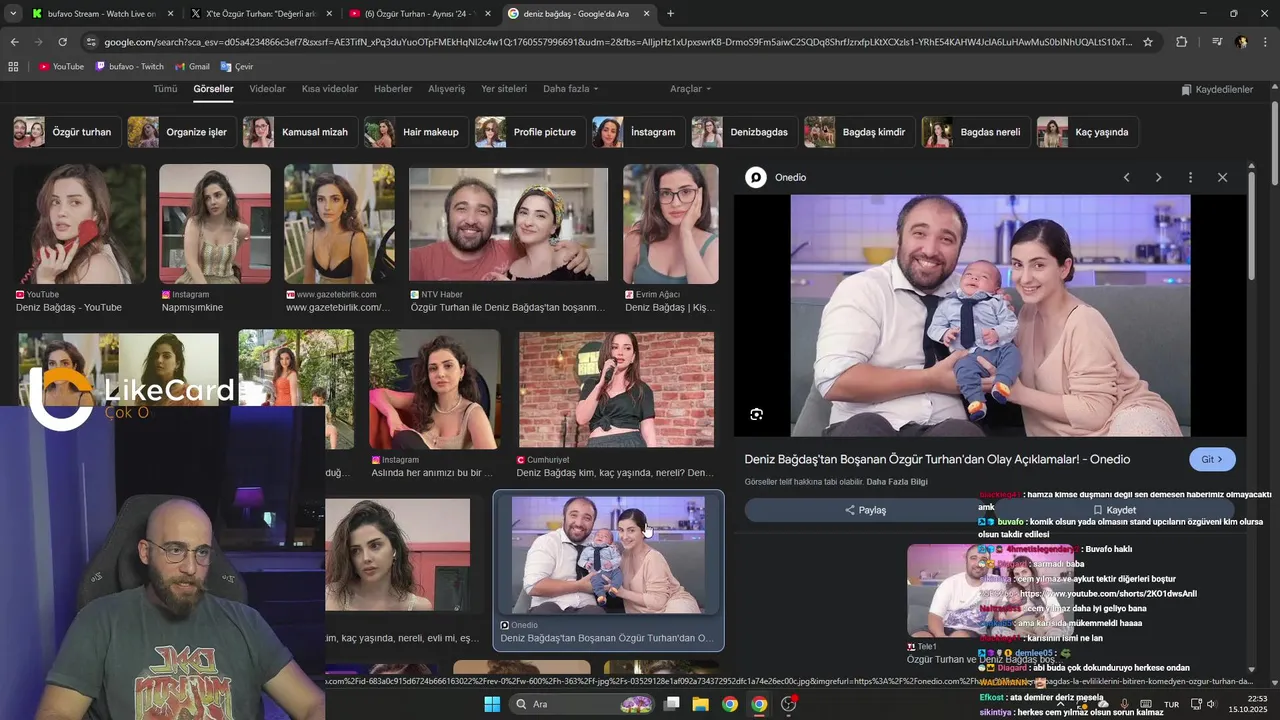
Task: Open the browser extensions puzzle icon
Action: (x=1182, y=42)
